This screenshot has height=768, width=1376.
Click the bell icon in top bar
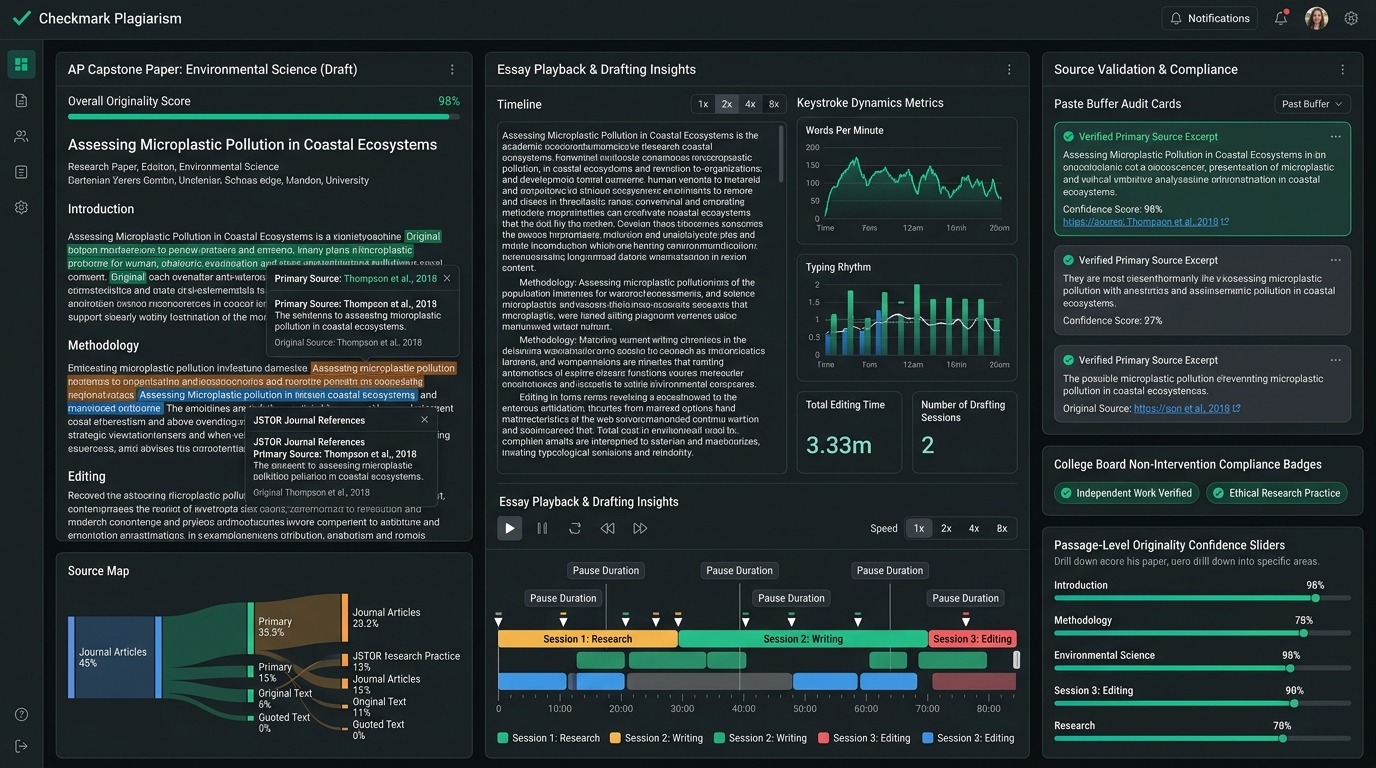click(x=1281, y=18)
